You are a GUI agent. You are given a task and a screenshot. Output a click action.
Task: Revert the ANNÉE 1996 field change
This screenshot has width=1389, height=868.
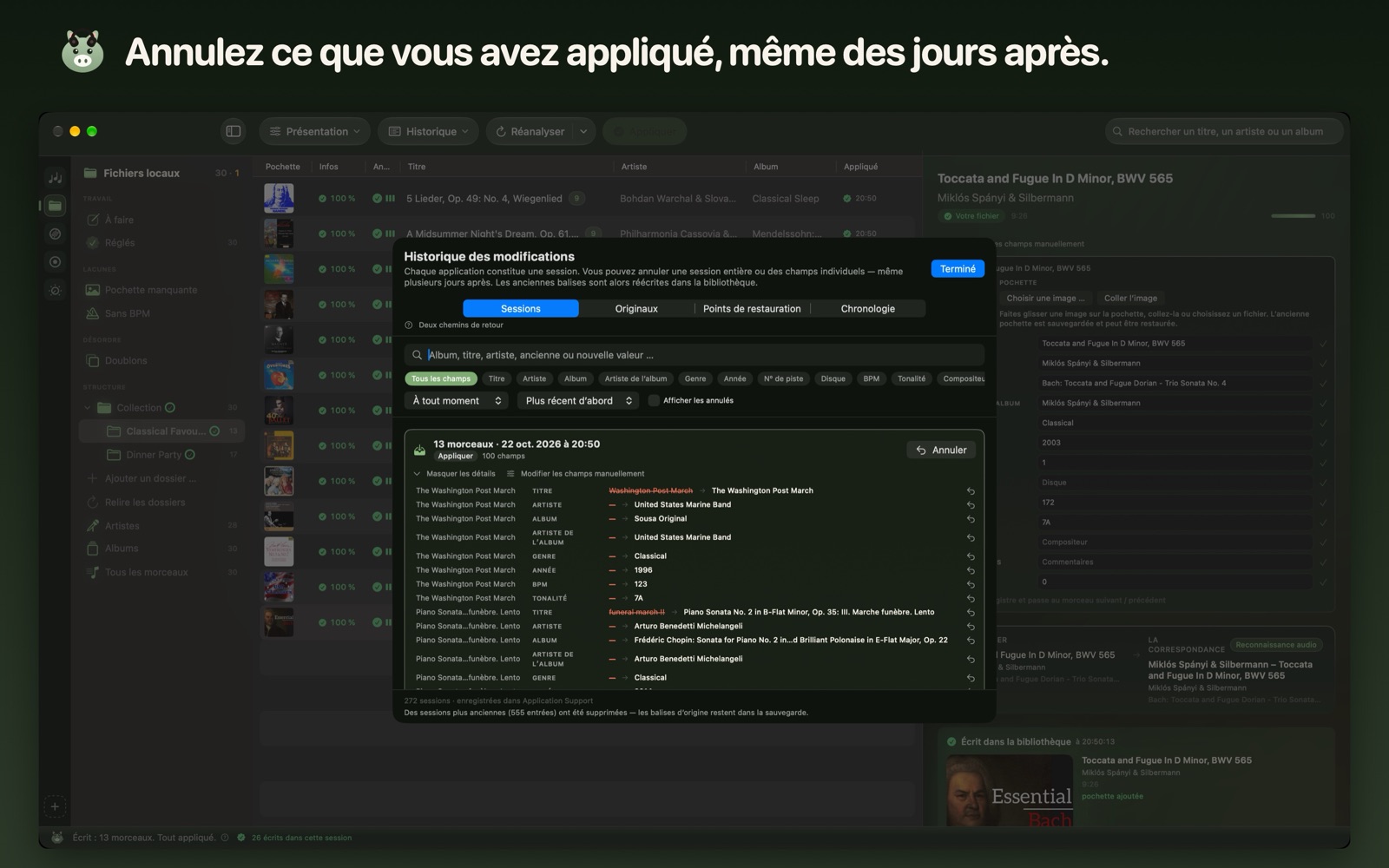pyautogui.click(x=971, y=570)
